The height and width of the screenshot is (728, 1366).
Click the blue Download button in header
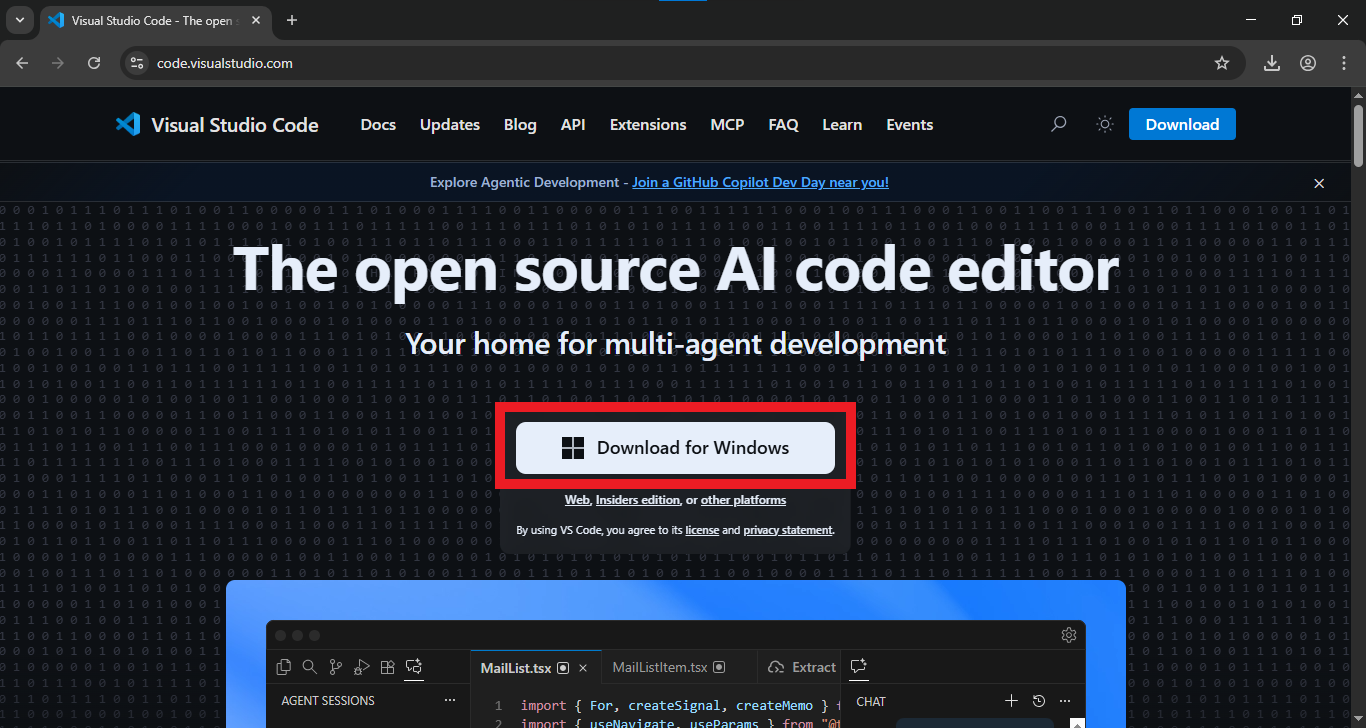(x=1182, y=124)
